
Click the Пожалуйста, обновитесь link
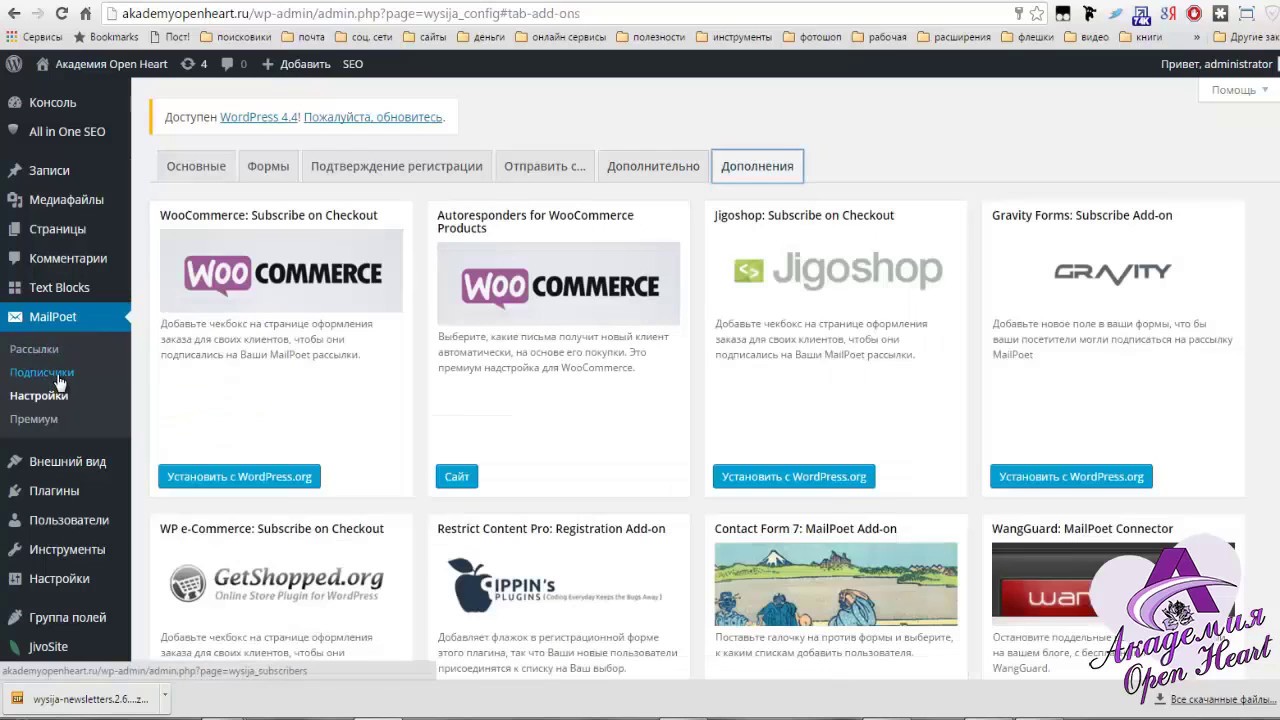click(x=372, y=117)
